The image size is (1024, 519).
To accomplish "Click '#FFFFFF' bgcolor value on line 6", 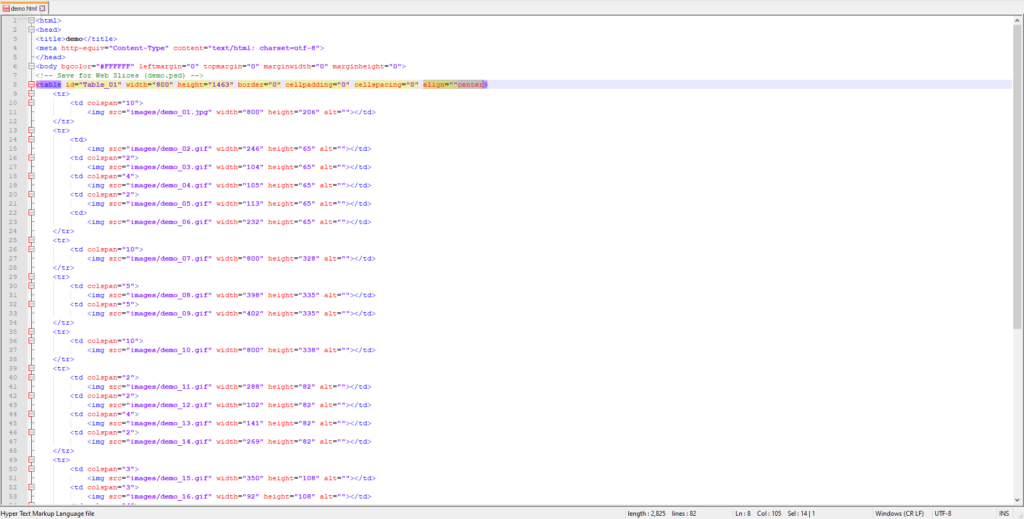I will (115, 67).
